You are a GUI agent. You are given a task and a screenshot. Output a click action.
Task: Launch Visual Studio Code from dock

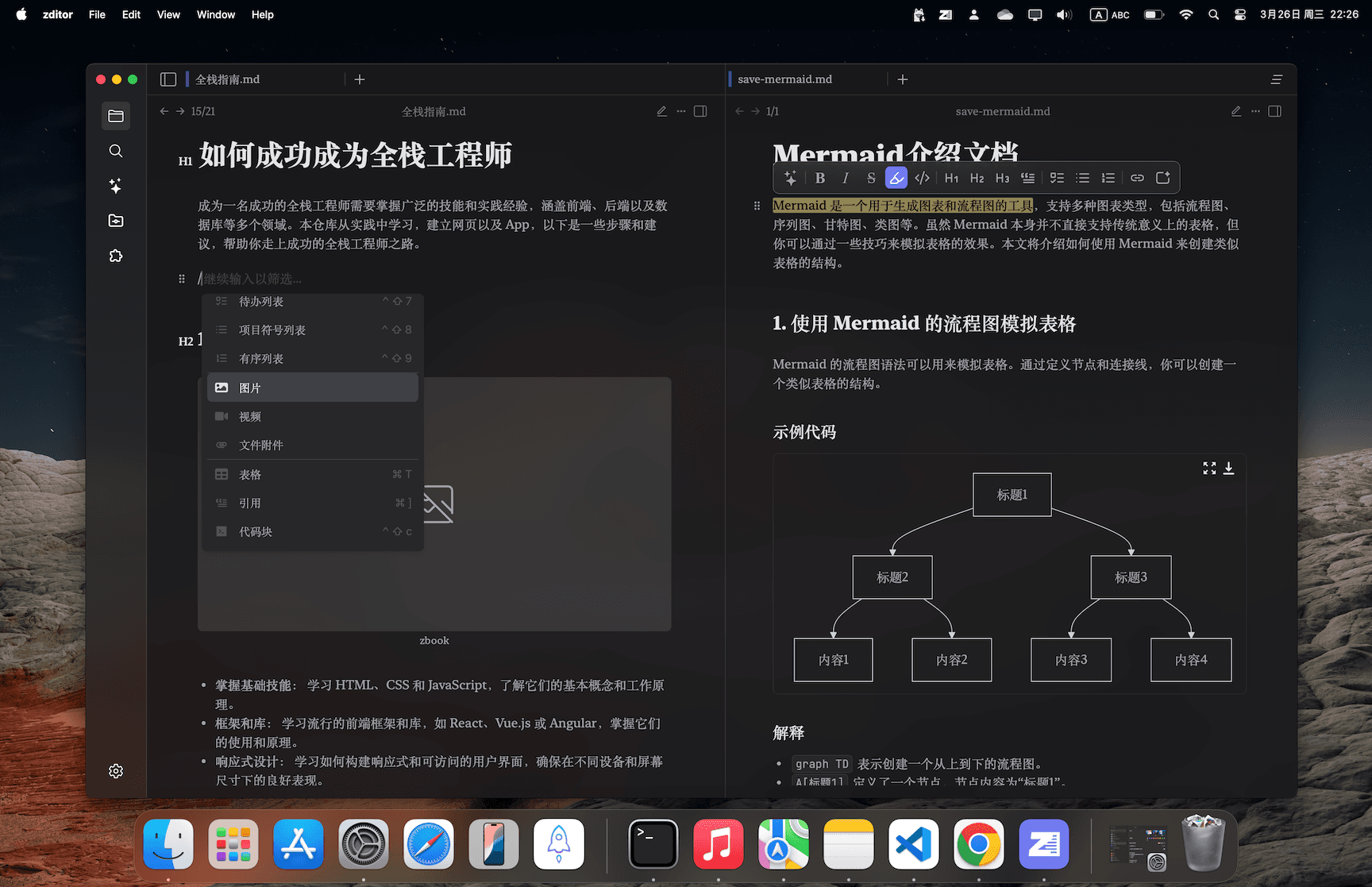tap(914, 844)
